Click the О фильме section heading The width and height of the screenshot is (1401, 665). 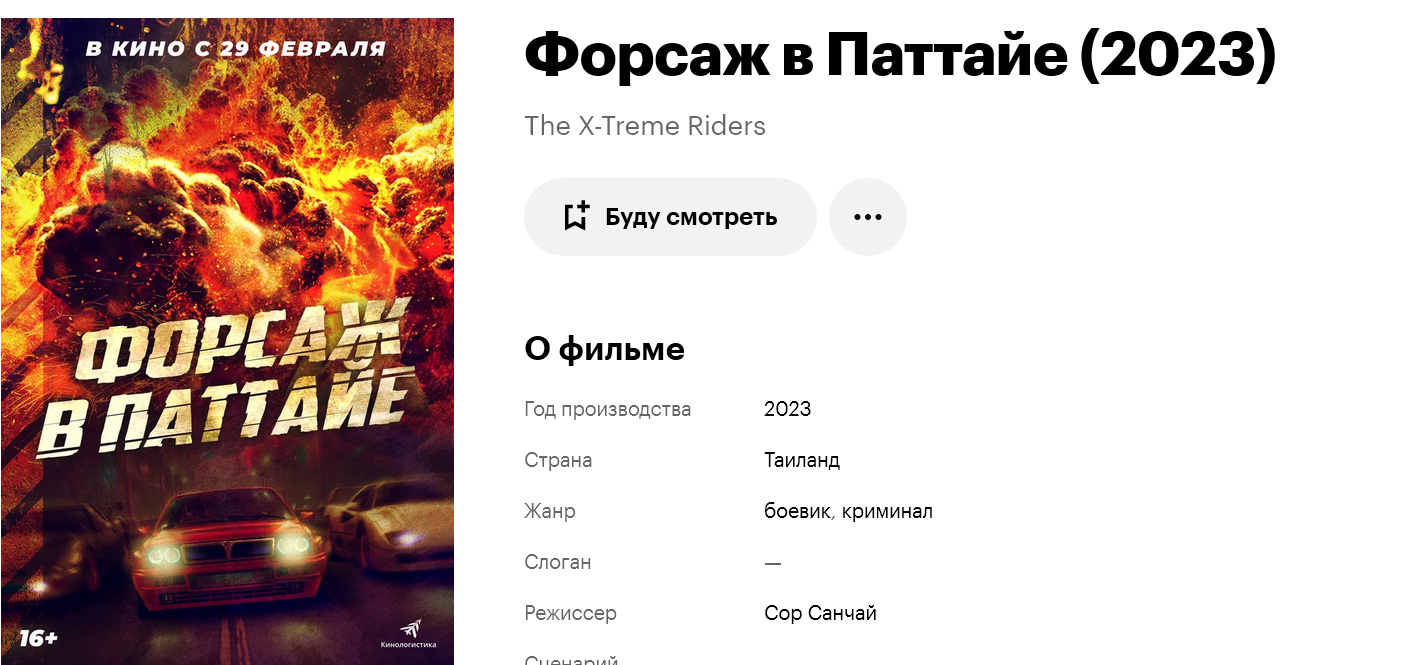604,349
